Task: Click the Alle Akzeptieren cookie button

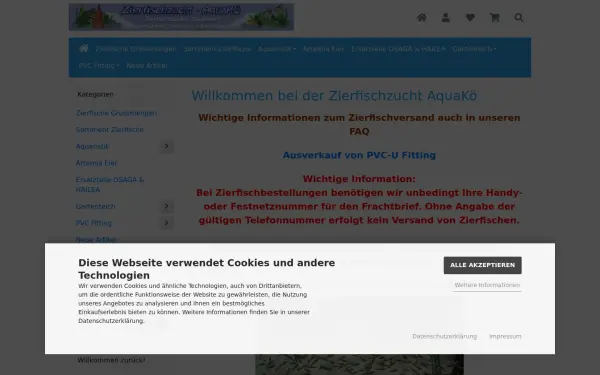Action: 483,265
